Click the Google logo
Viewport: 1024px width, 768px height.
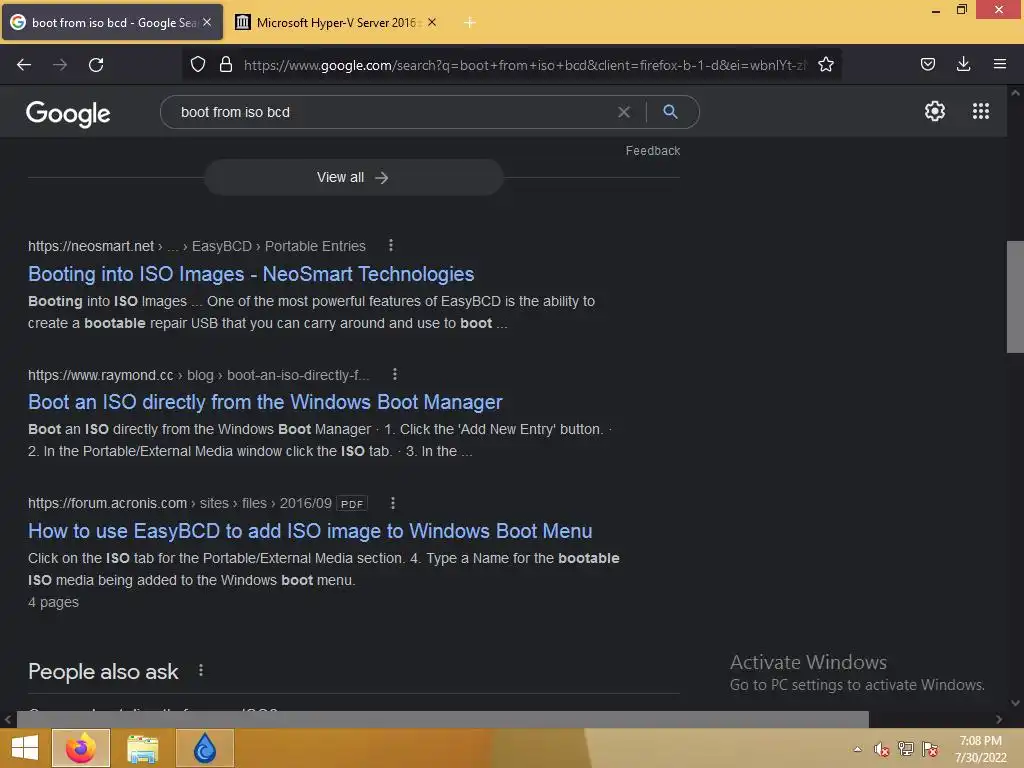(68, 114)
